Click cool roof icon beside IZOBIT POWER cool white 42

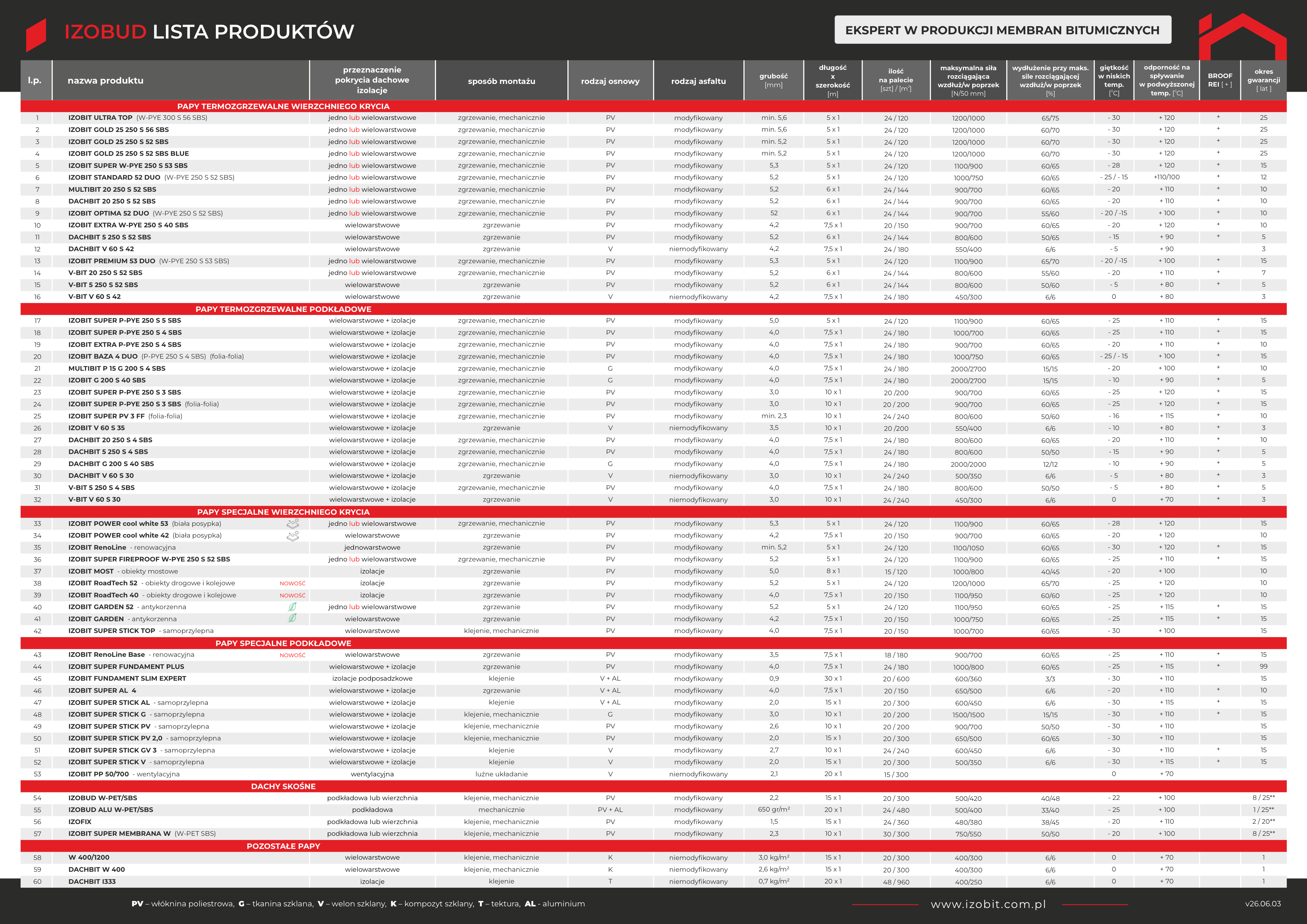tap(292, 535)
